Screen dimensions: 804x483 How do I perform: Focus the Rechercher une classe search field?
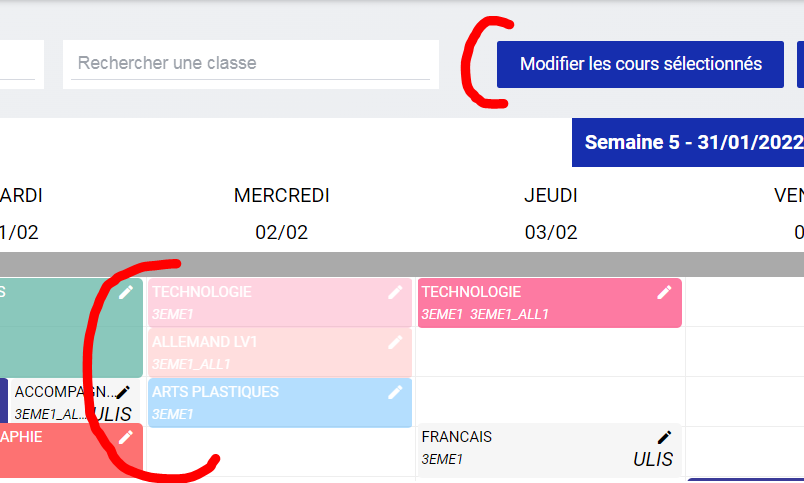pos(250,63)
